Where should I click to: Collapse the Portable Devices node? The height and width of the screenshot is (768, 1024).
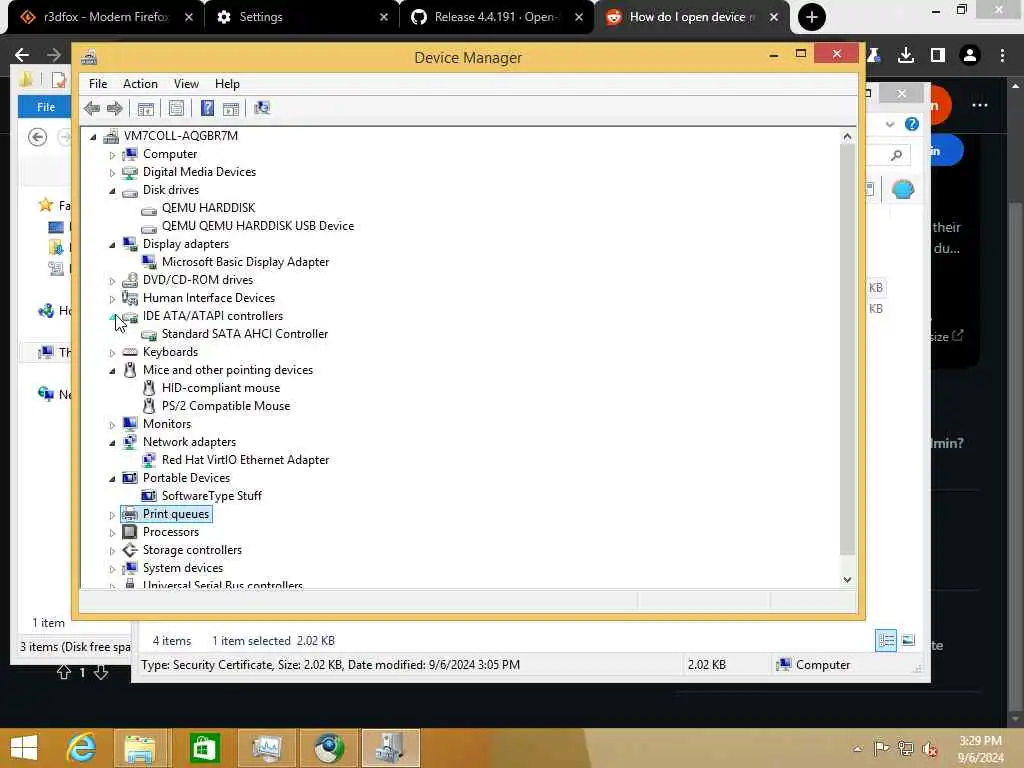112,479
